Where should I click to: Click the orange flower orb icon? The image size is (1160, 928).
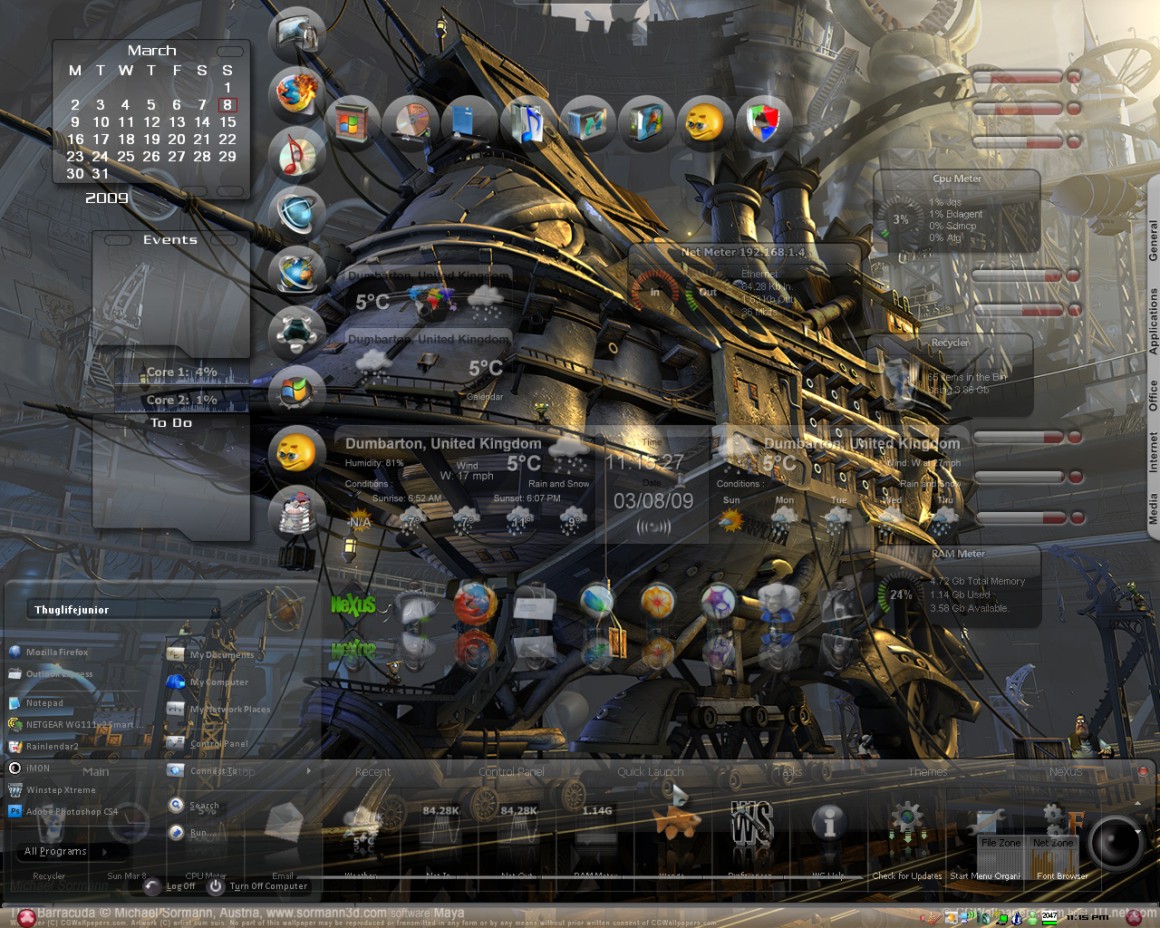click(x=658, y=602)
